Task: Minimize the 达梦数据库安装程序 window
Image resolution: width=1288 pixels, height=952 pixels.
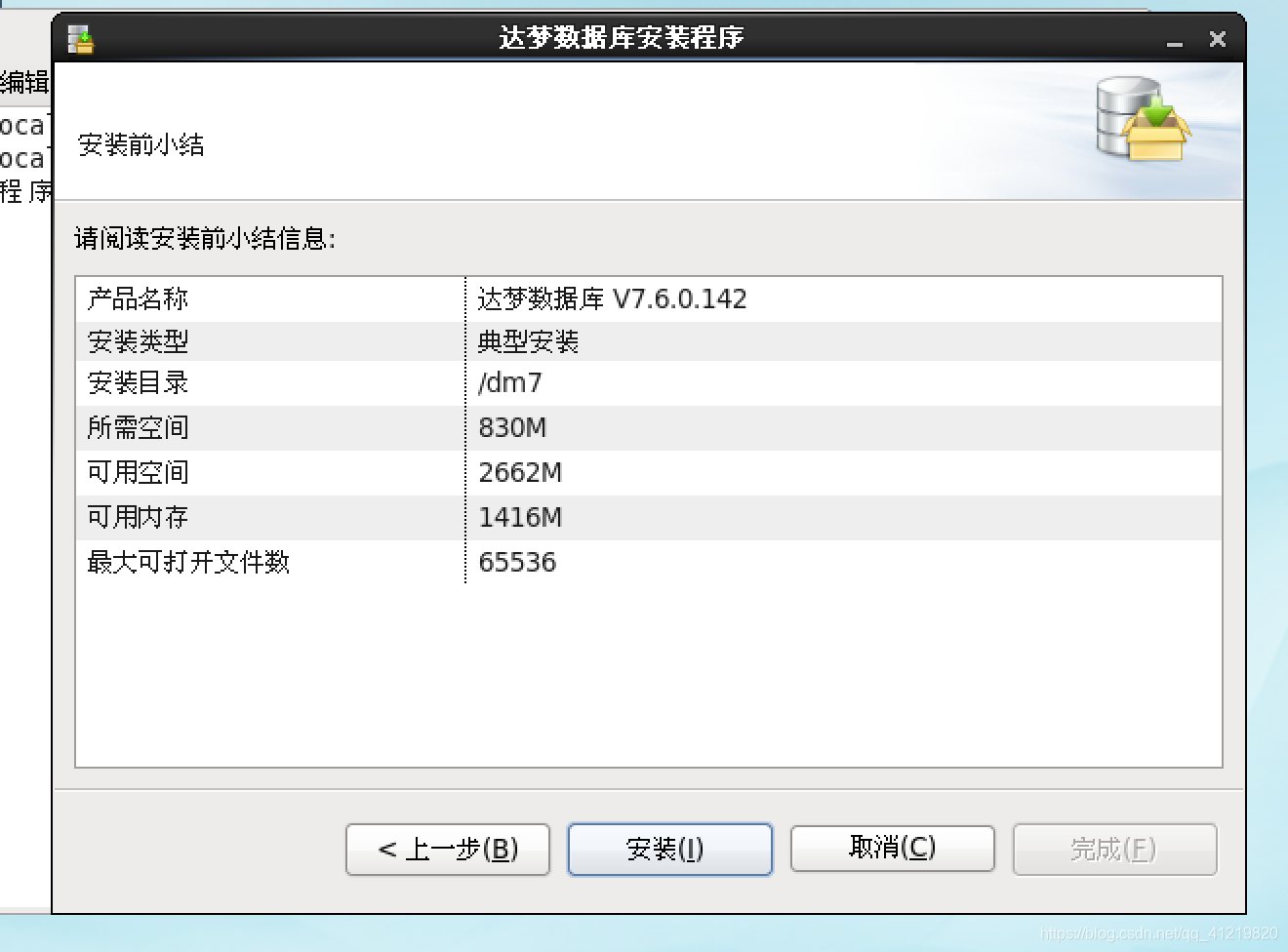Action: coord(1175,41)
